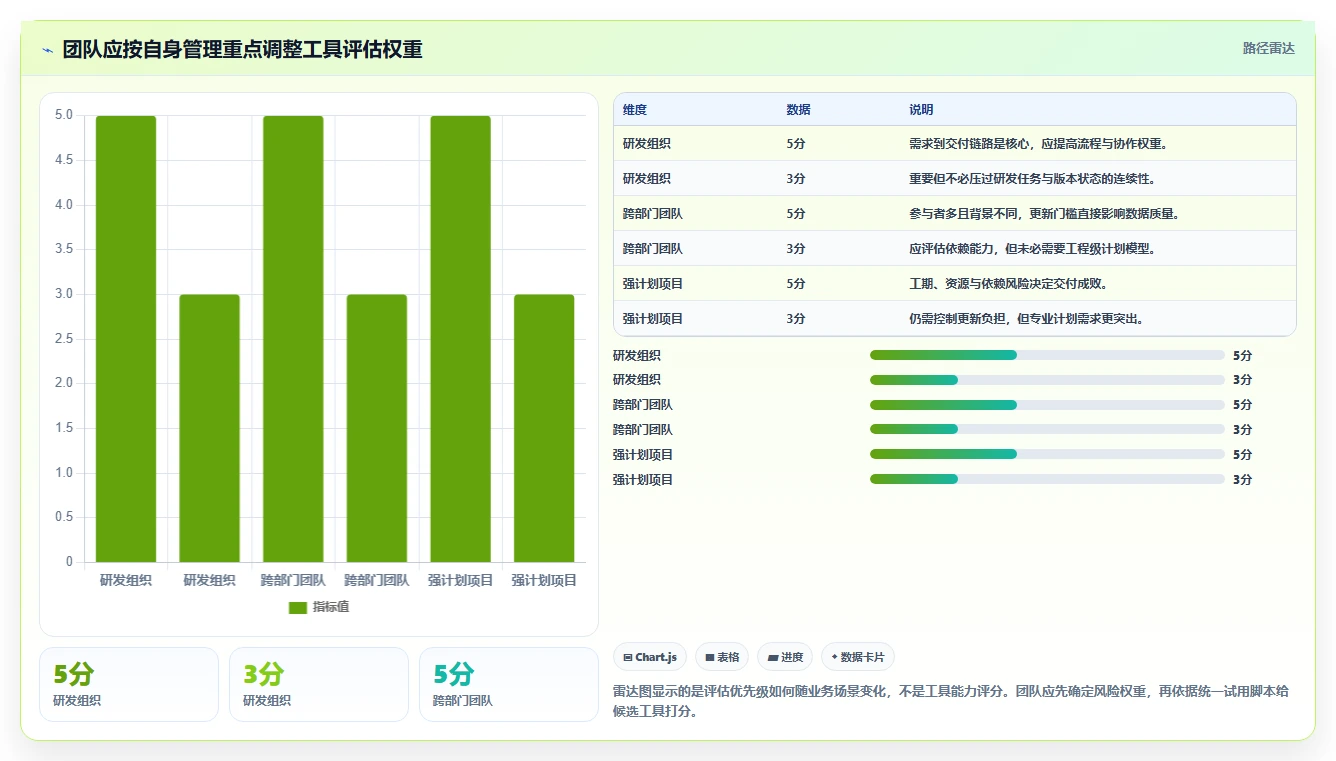
Task: Click the lightning icon beside the page title
Action: [48, 50]
